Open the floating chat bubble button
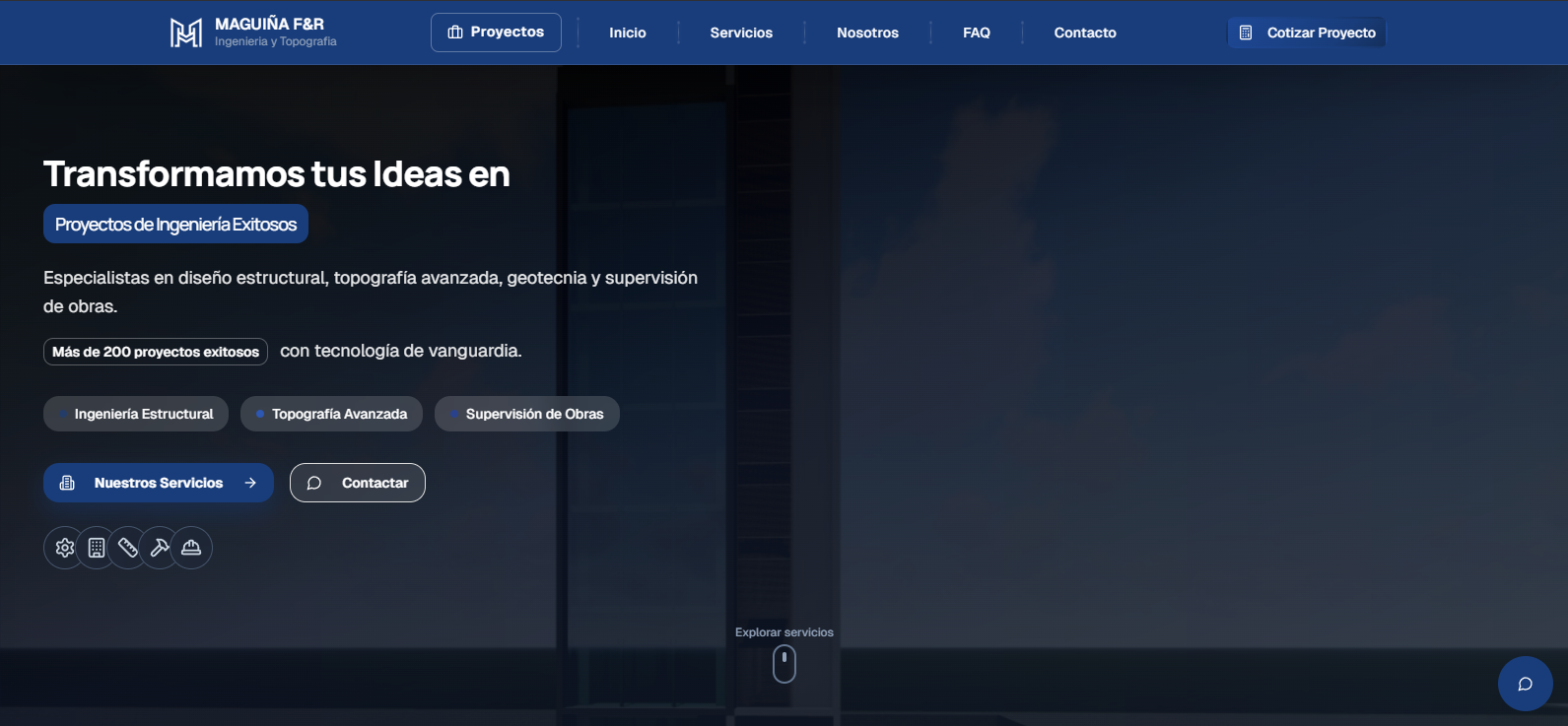This screenshot has width=1568, height=726. pyautogui.click(x=1525, y=684)
